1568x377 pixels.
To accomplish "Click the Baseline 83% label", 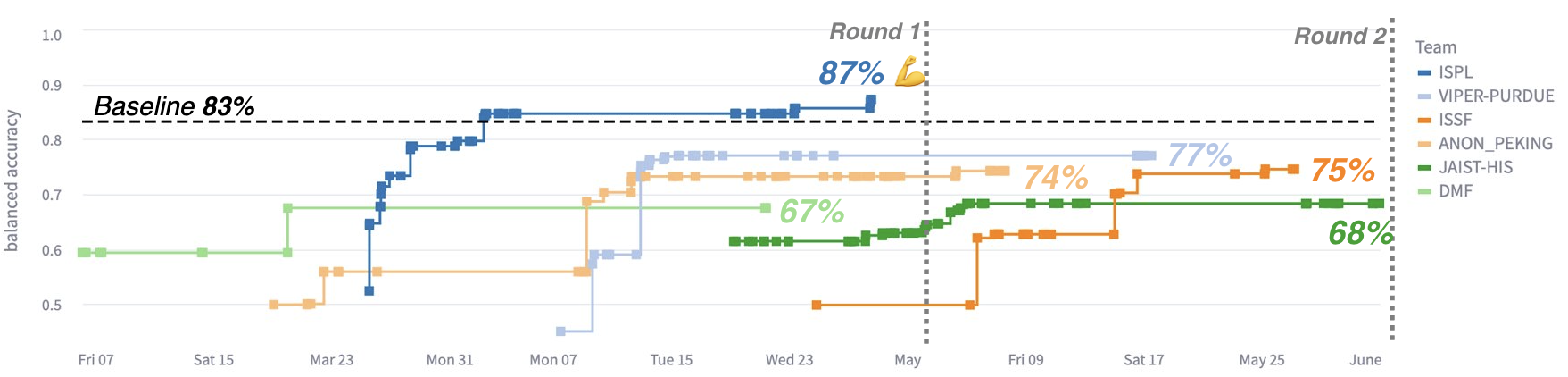I will [174, 107].
